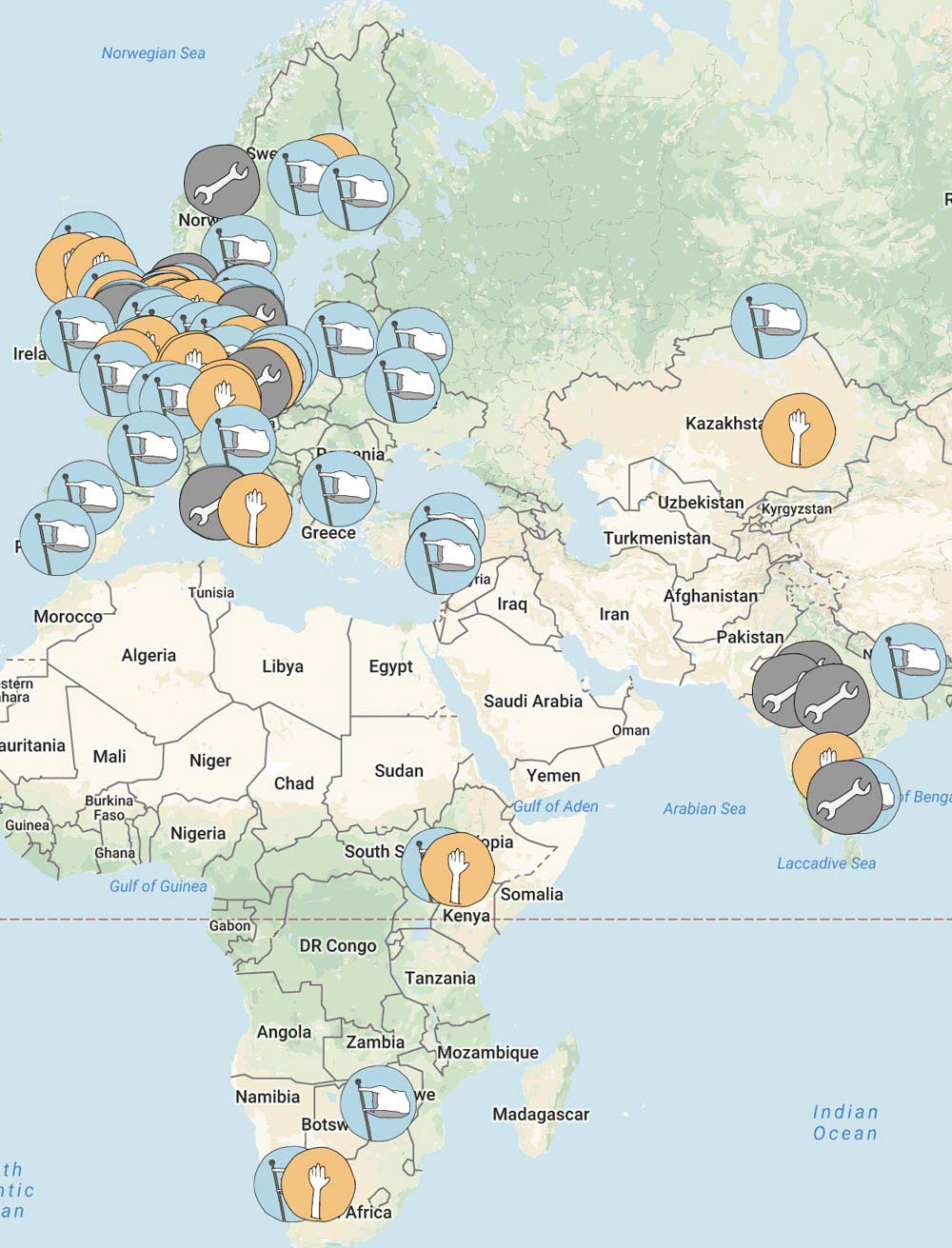
Task: Click the blue flag marker above Greece
Action: click(x=338, y=489)
